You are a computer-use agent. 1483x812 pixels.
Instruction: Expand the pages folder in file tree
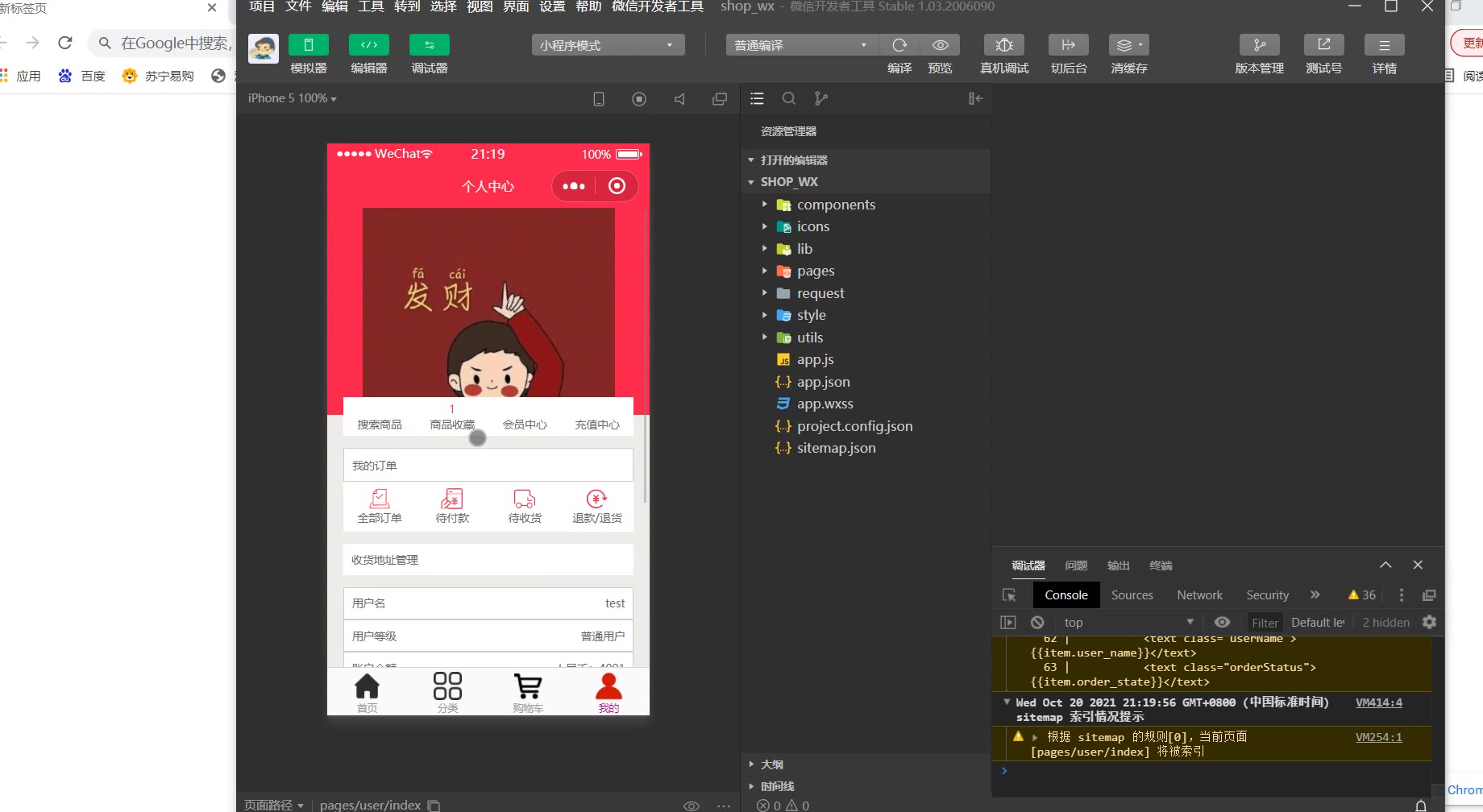point(815,271)
